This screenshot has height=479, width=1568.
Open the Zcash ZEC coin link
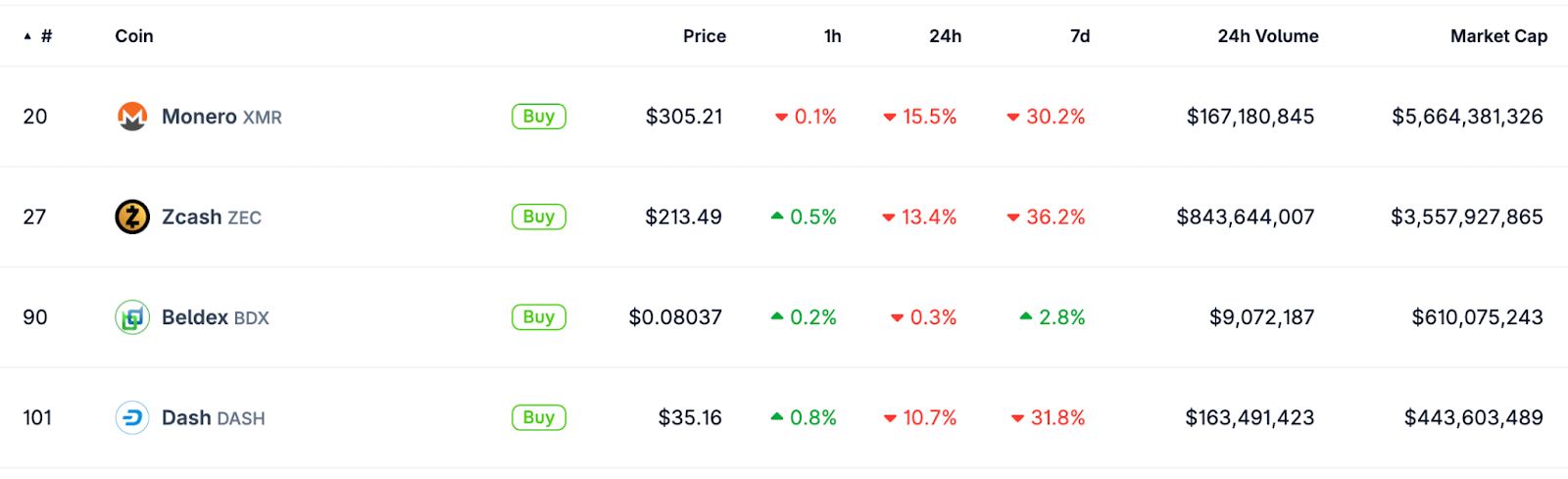[212, 216]
